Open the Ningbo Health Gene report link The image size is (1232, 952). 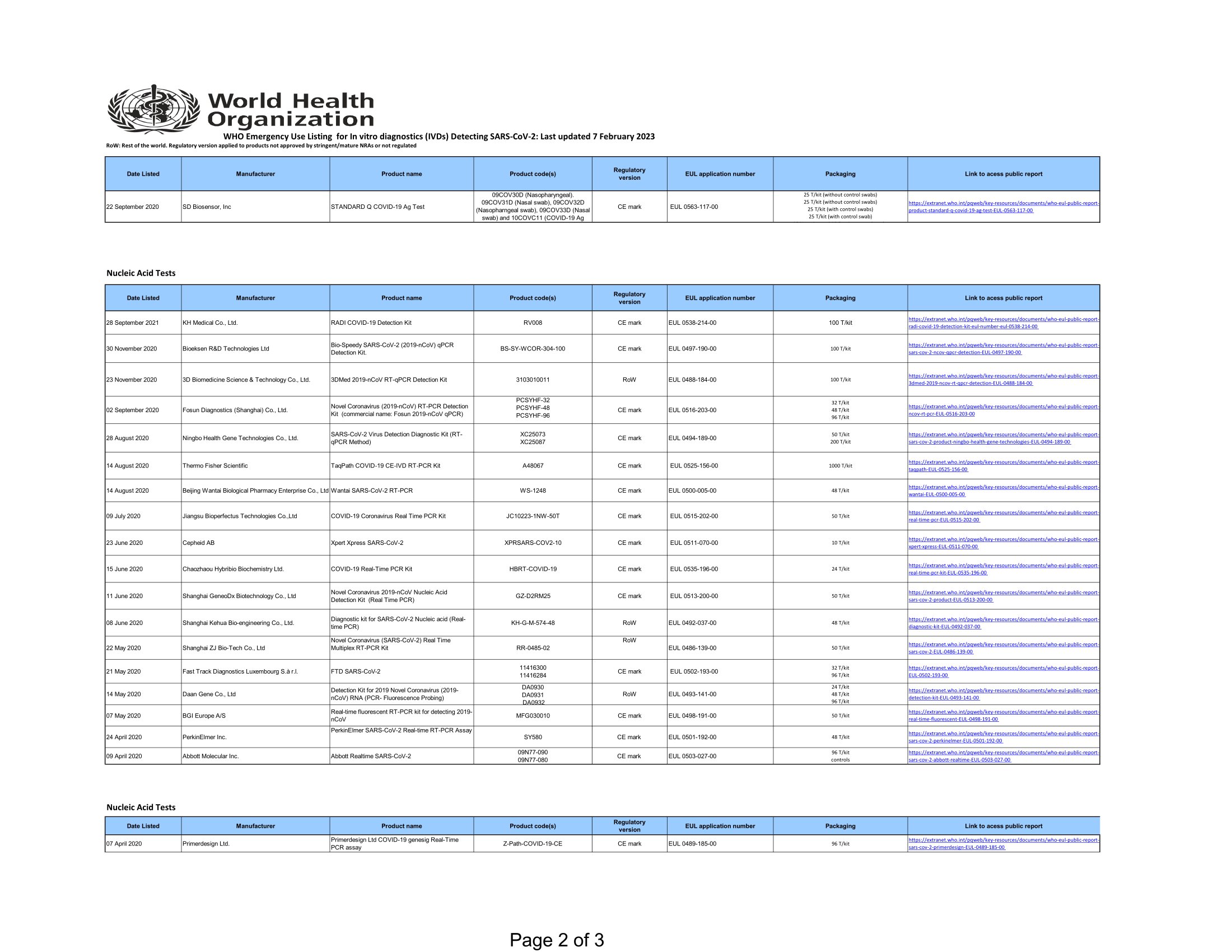pos(1004,438)
